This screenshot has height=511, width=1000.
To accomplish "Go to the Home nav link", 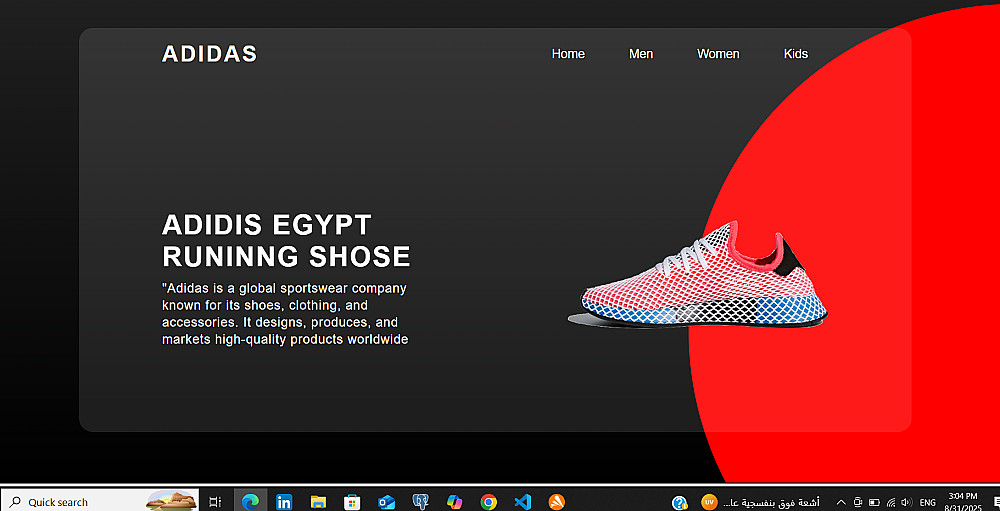I will pyautogui.click(x=568, y=54).
